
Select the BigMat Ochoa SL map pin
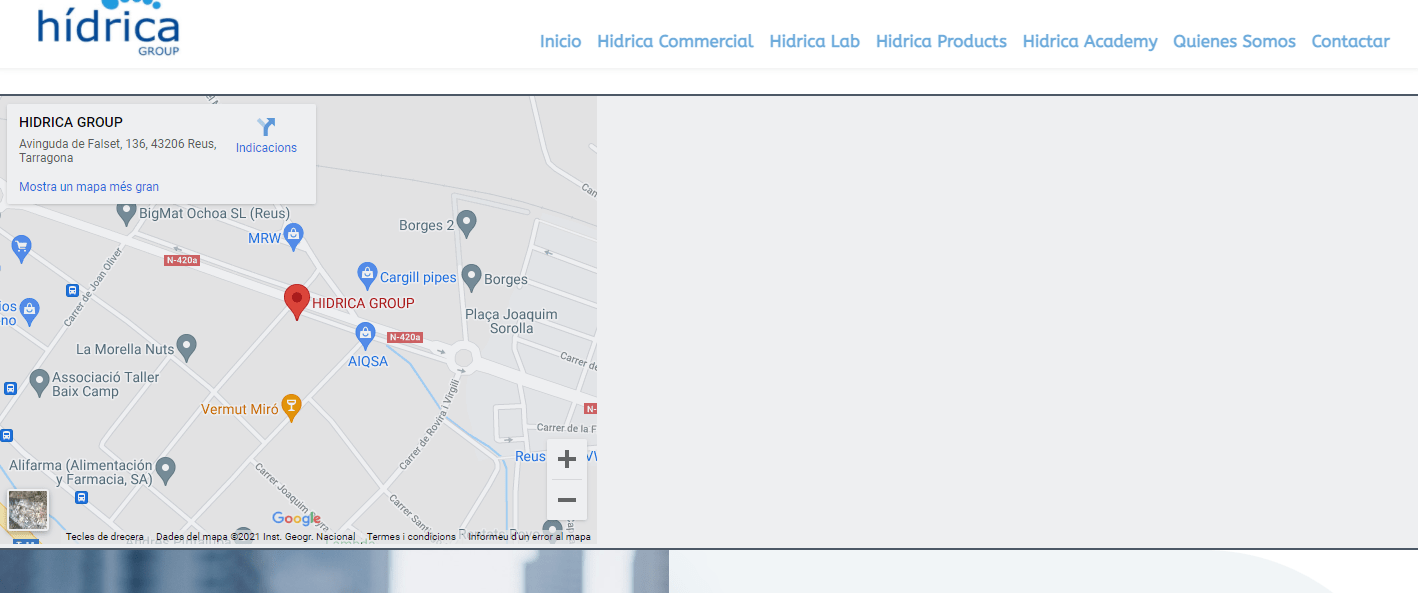126,213
